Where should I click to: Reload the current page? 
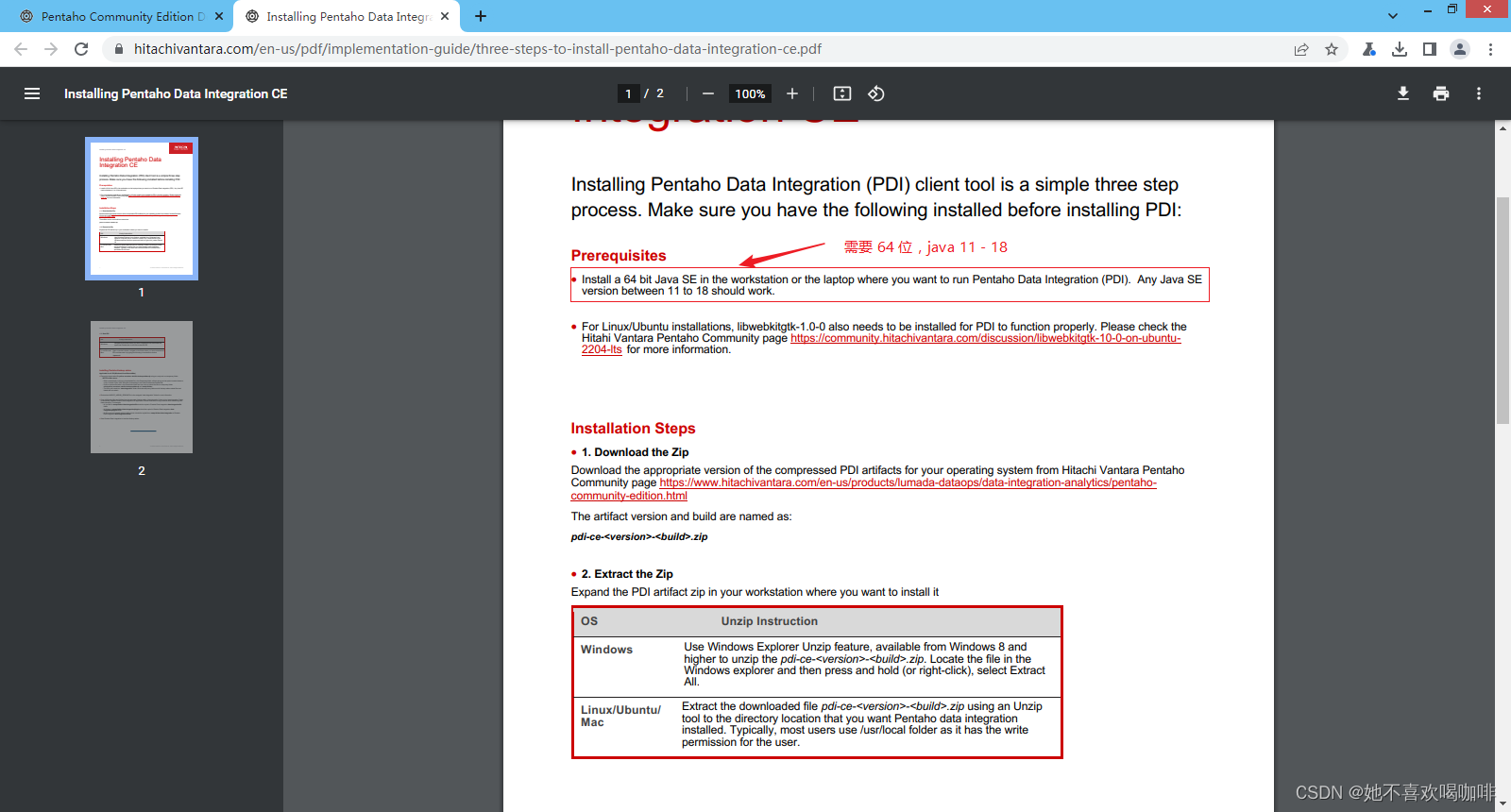[81, 49]
